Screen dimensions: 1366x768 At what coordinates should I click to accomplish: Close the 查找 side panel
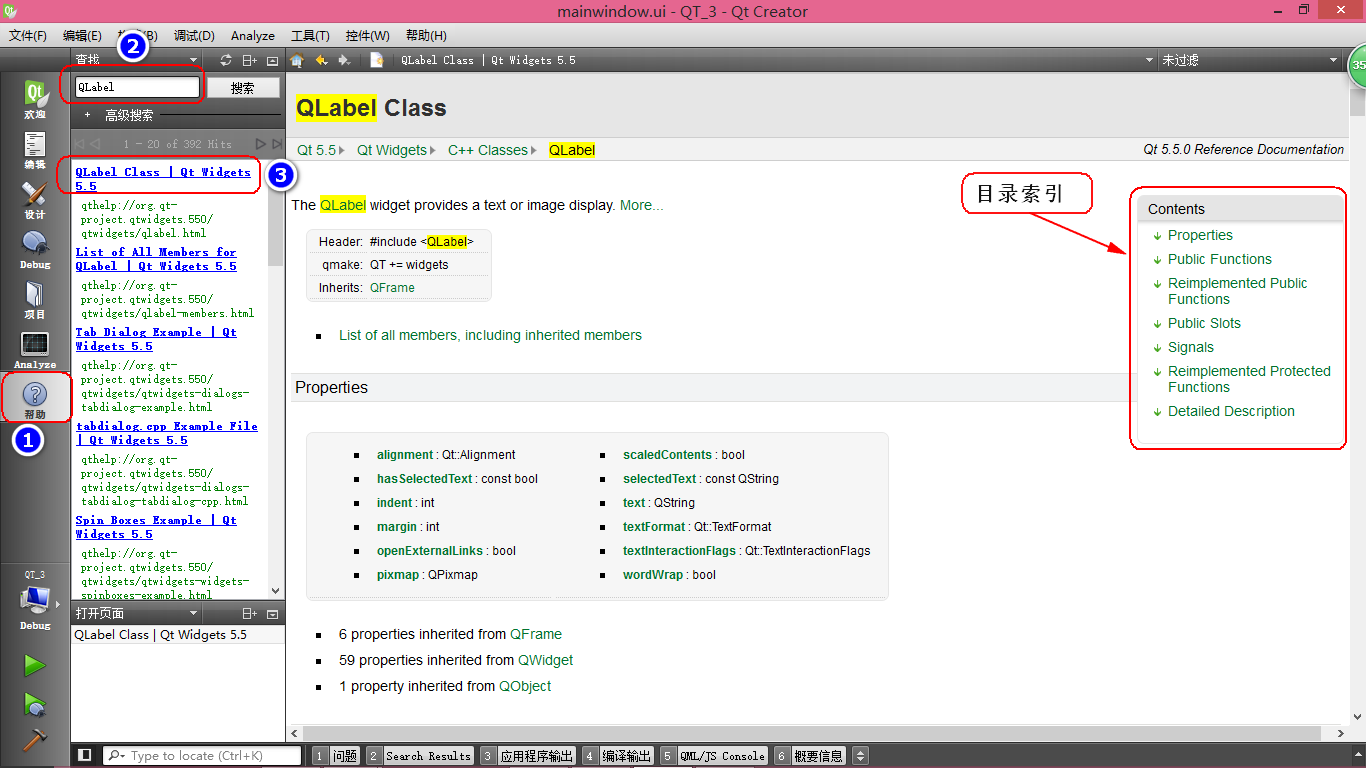pos(272,60)
